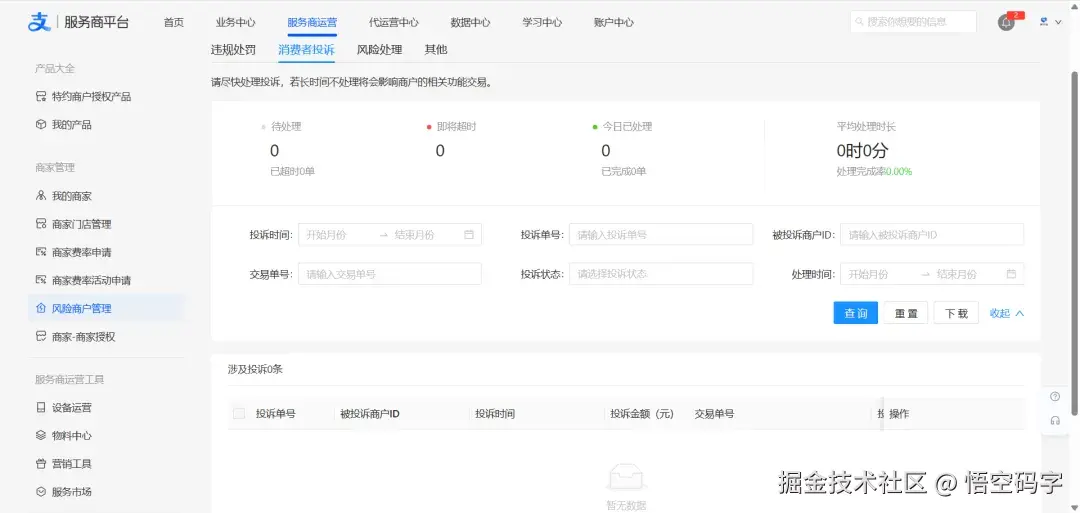Click calendar icon in 处理时间 field
Viewport: 1080px width, 513px height.
pos(1011,274)
